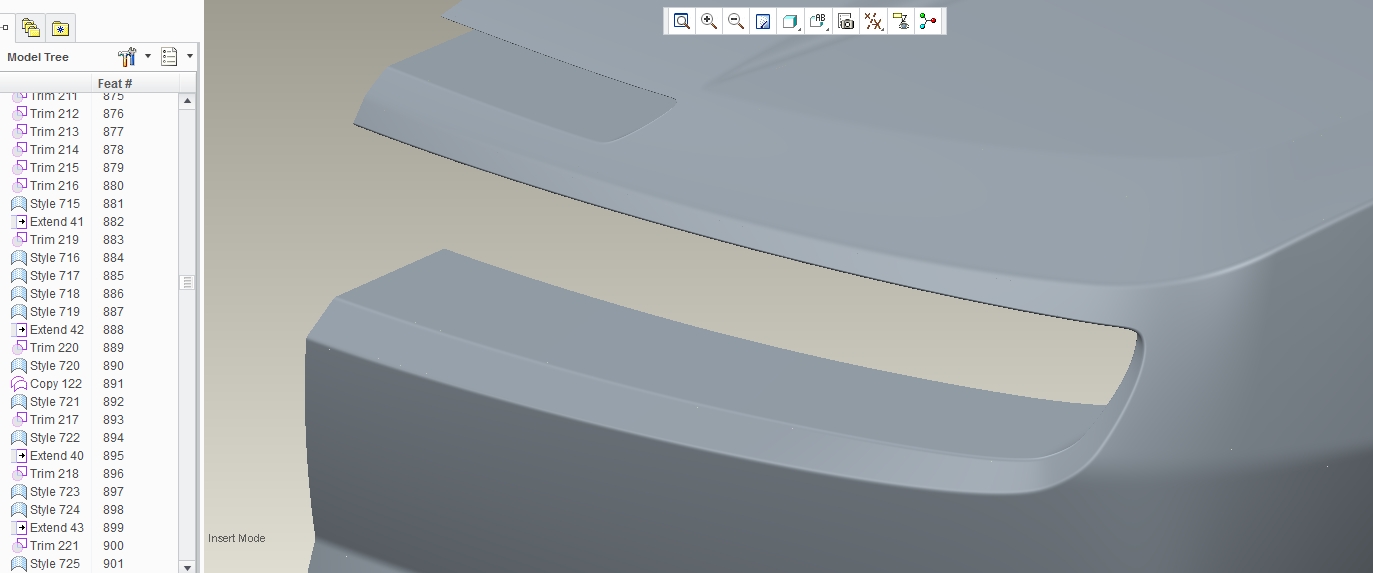1373x573 pixels.
Task: Click the Refit view icon
Action: [681, 21]
